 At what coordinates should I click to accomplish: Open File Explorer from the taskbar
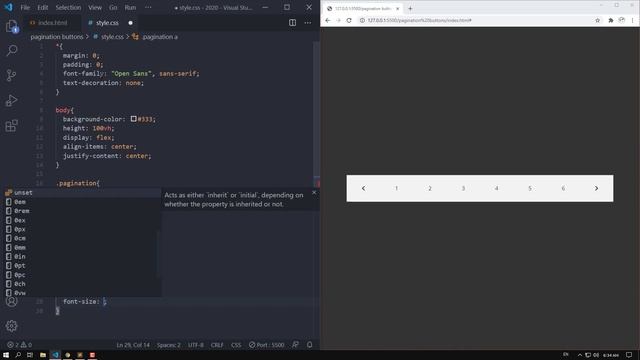[43, 355]
